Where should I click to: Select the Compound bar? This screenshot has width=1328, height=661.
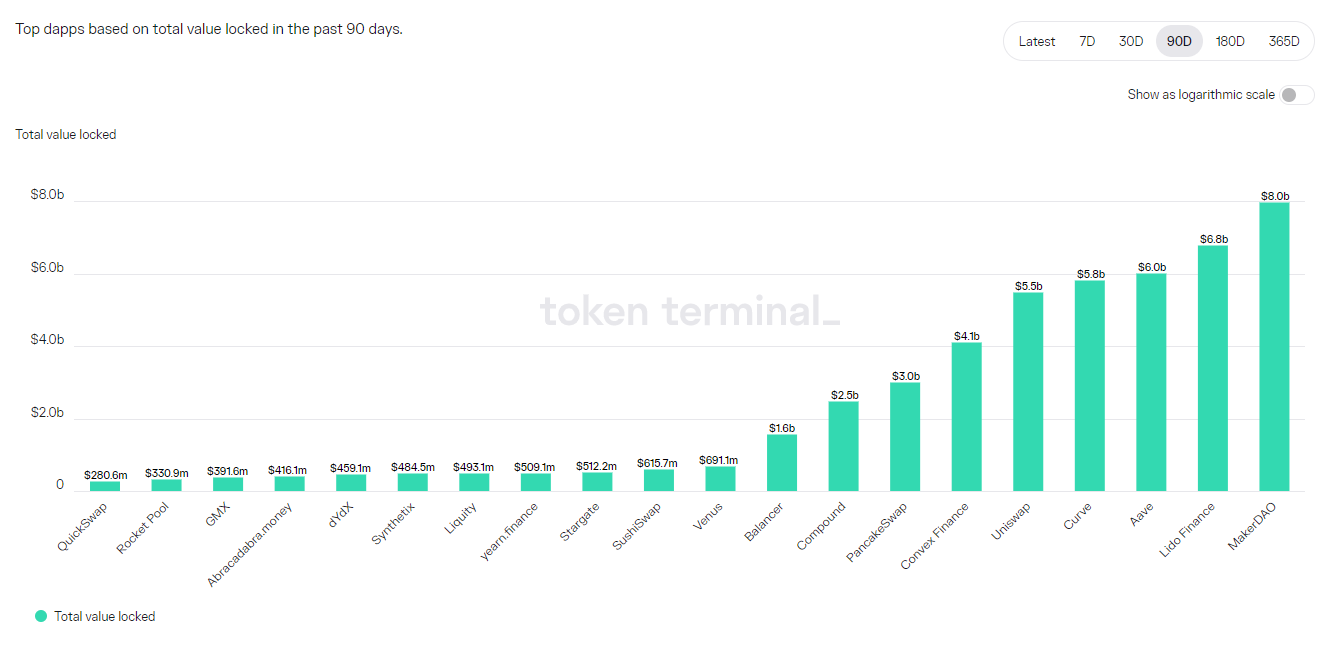(843, 446)
